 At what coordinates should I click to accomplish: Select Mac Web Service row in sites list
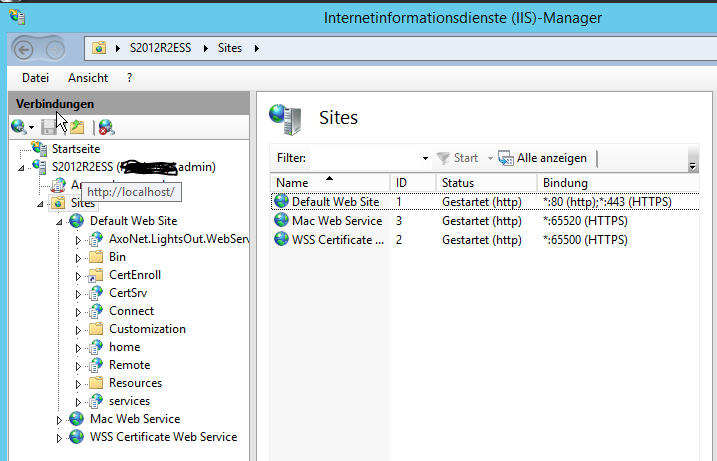pos(485,221)
